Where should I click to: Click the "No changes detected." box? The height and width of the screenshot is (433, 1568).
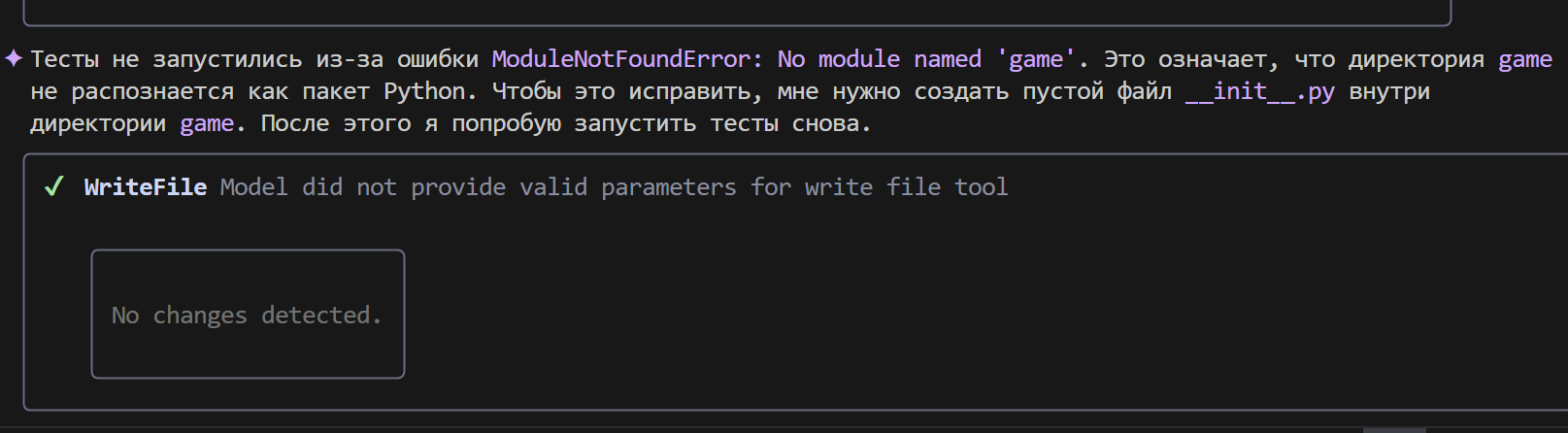pos(248,315)
